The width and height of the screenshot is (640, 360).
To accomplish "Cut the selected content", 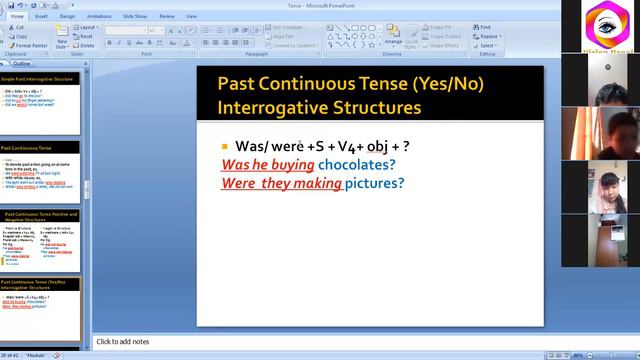I will 16,27.
